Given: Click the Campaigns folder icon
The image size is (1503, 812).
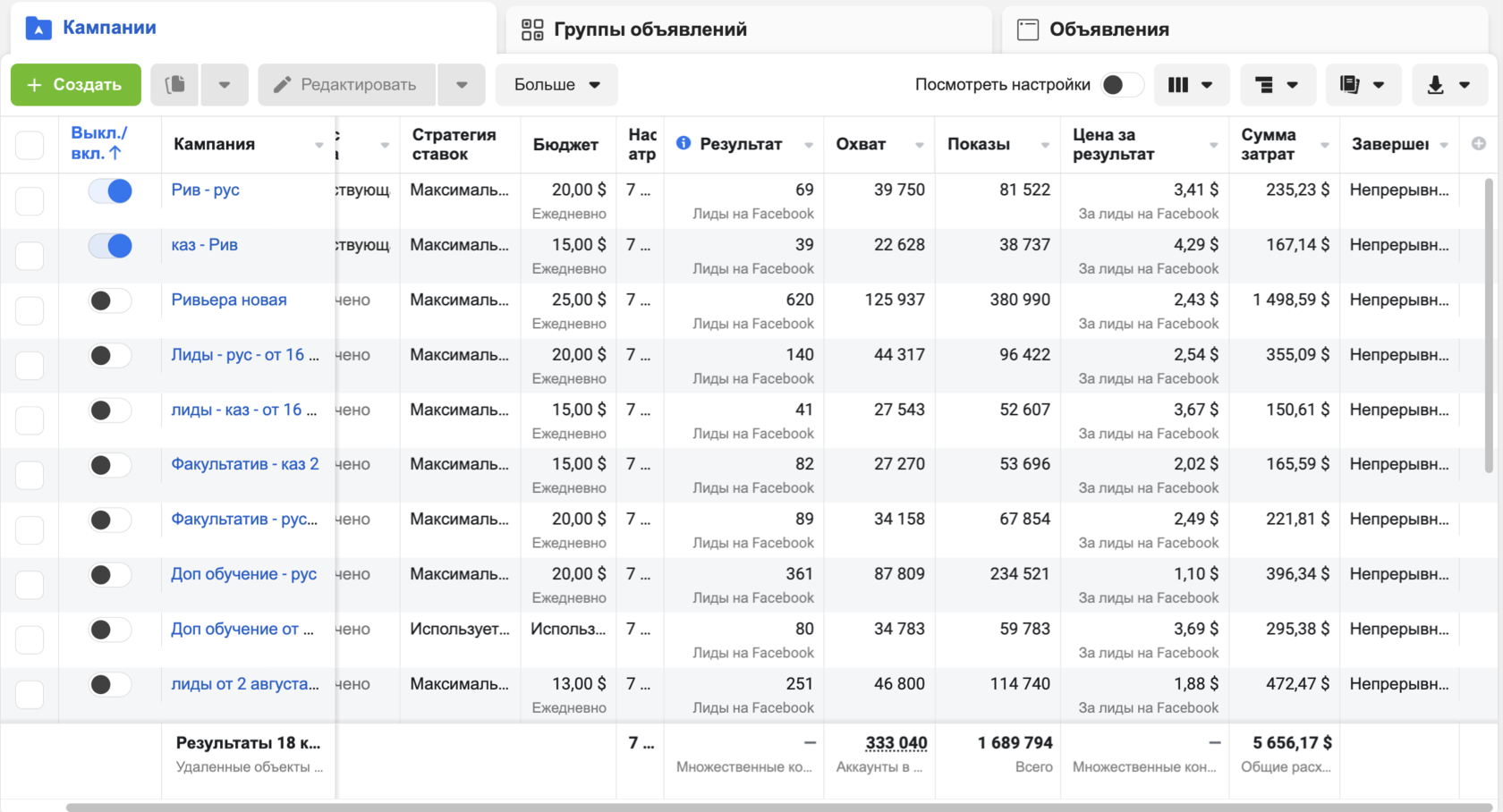Looking at the screenshot, I should pyautogui.click(x=38, y=29).
